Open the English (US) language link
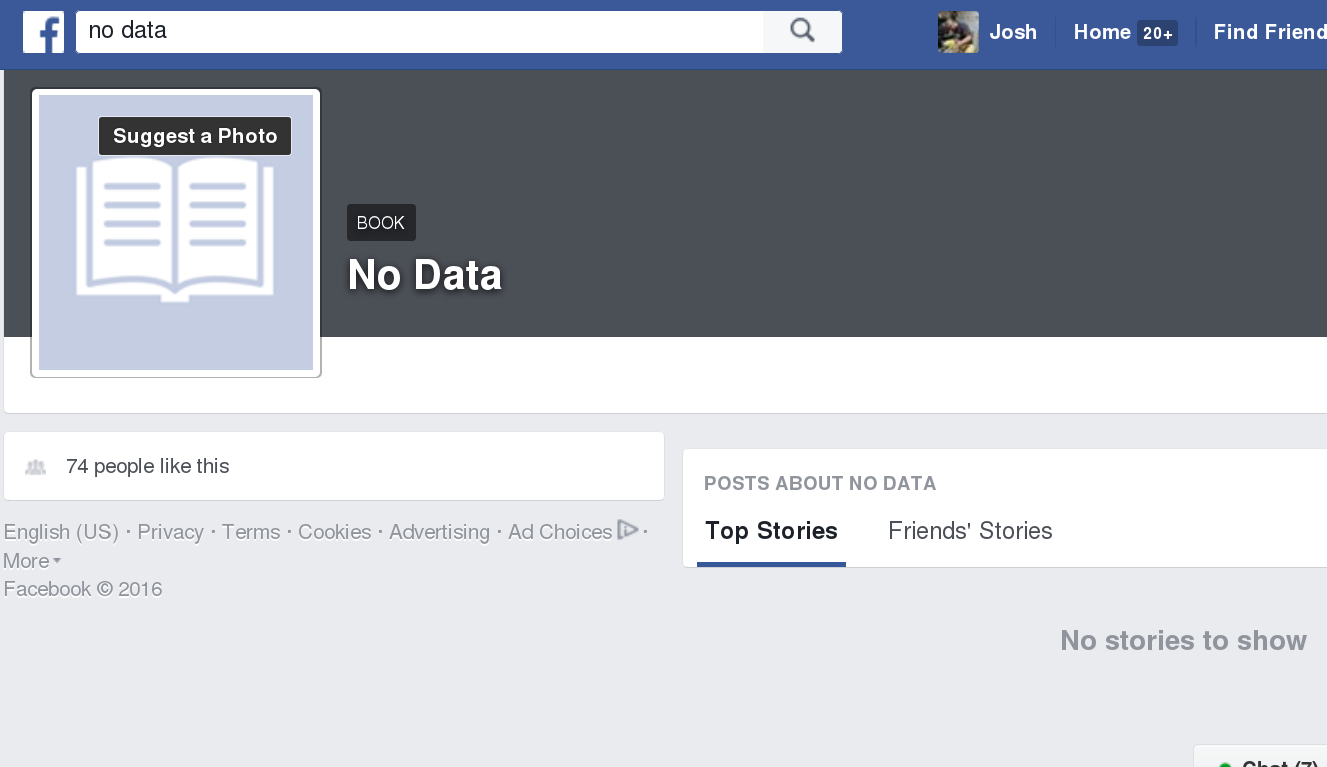The height and width of the screenshot is (767, 1327). pyautogui.click(x=61, y=532)
